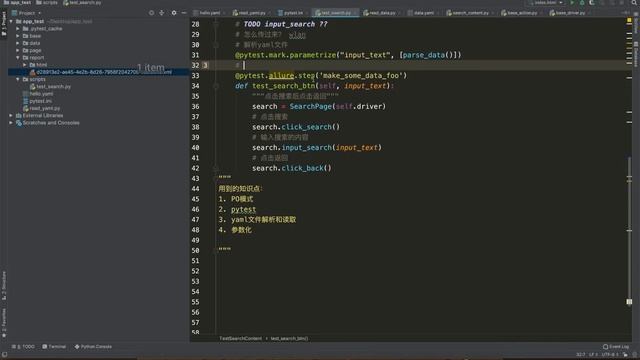Image resolution: width=640 pixels, height=360 pixels.
Task: Click UTF-8 encoding in status bar
Action: click(610, 355)
